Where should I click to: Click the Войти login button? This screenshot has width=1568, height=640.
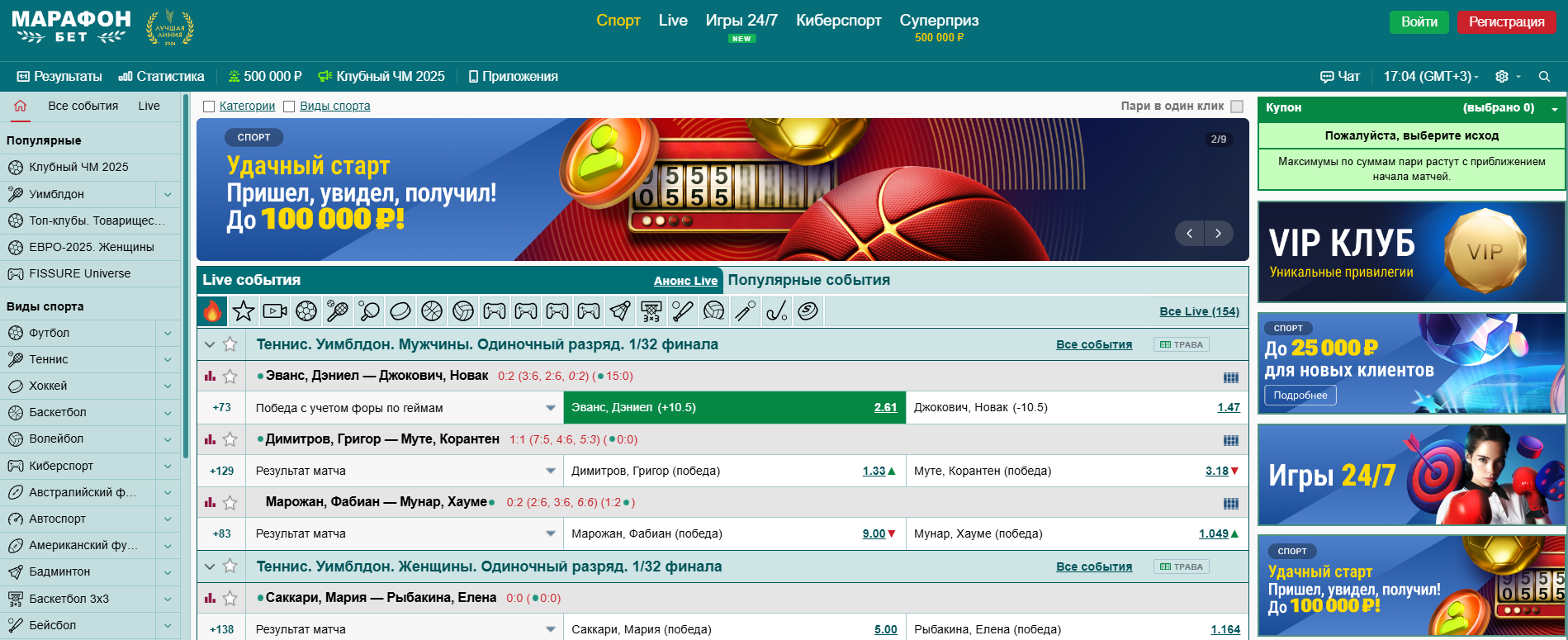click(x=1419, y=22)
